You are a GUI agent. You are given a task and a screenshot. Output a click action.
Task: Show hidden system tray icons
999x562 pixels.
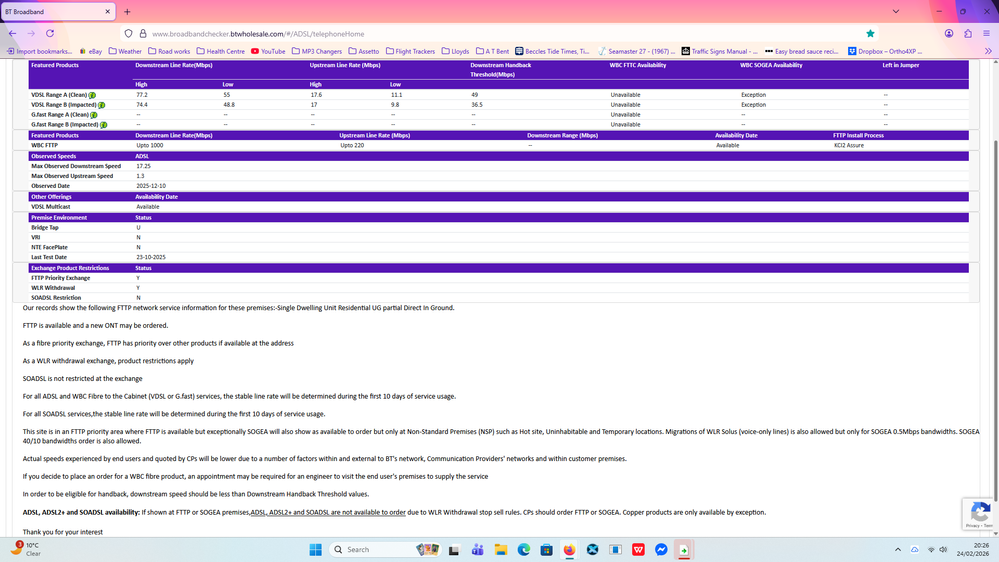898,550
